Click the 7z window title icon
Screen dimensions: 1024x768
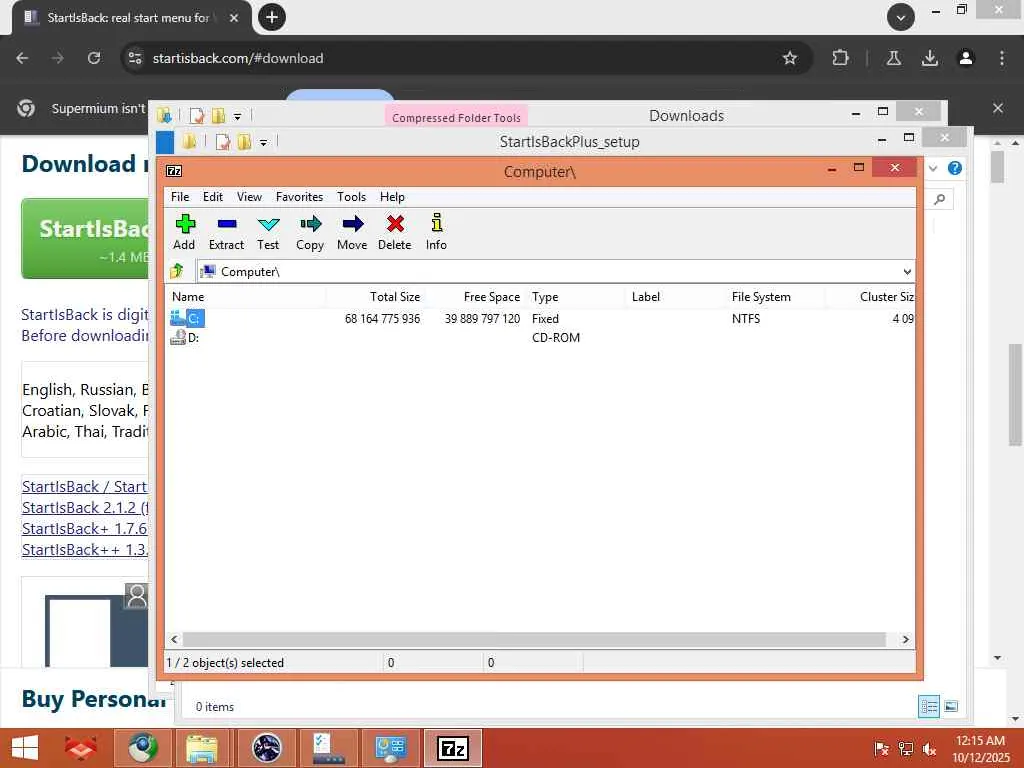pyautogui.click(x=174, y=171)
